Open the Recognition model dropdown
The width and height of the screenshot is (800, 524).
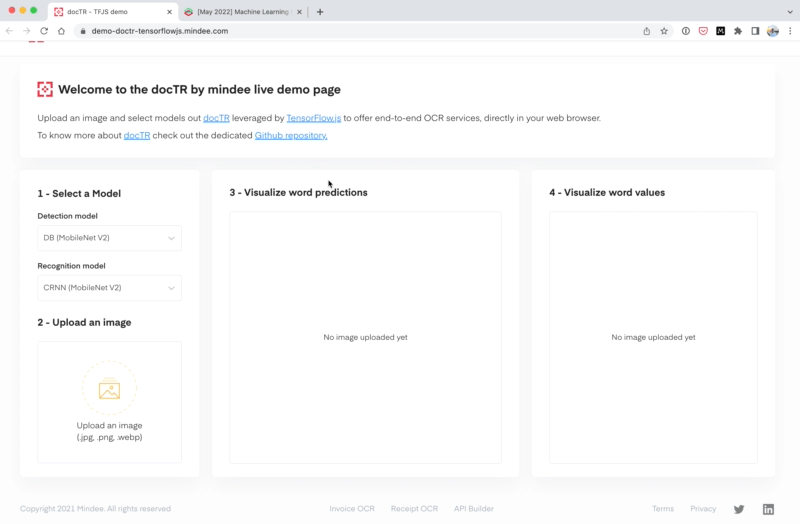[x=109, y=288]
